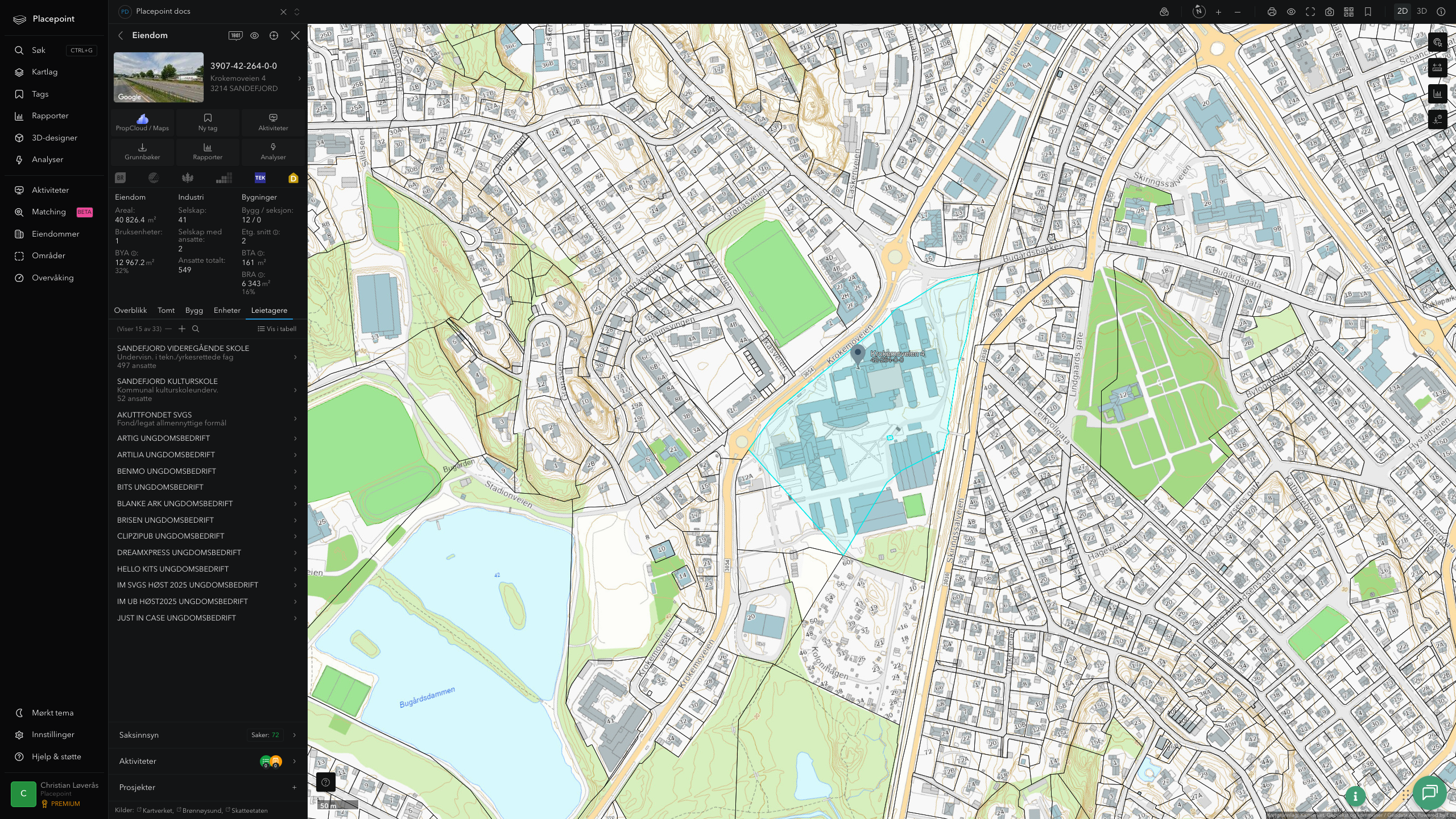Open map bookmarks in top toolbar

[1368, 11]
